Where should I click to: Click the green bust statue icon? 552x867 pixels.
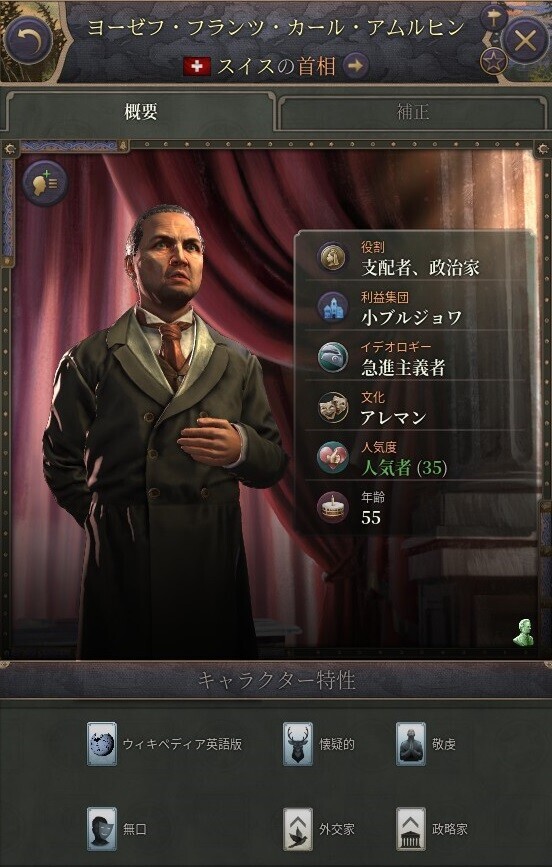click(523, 633)
